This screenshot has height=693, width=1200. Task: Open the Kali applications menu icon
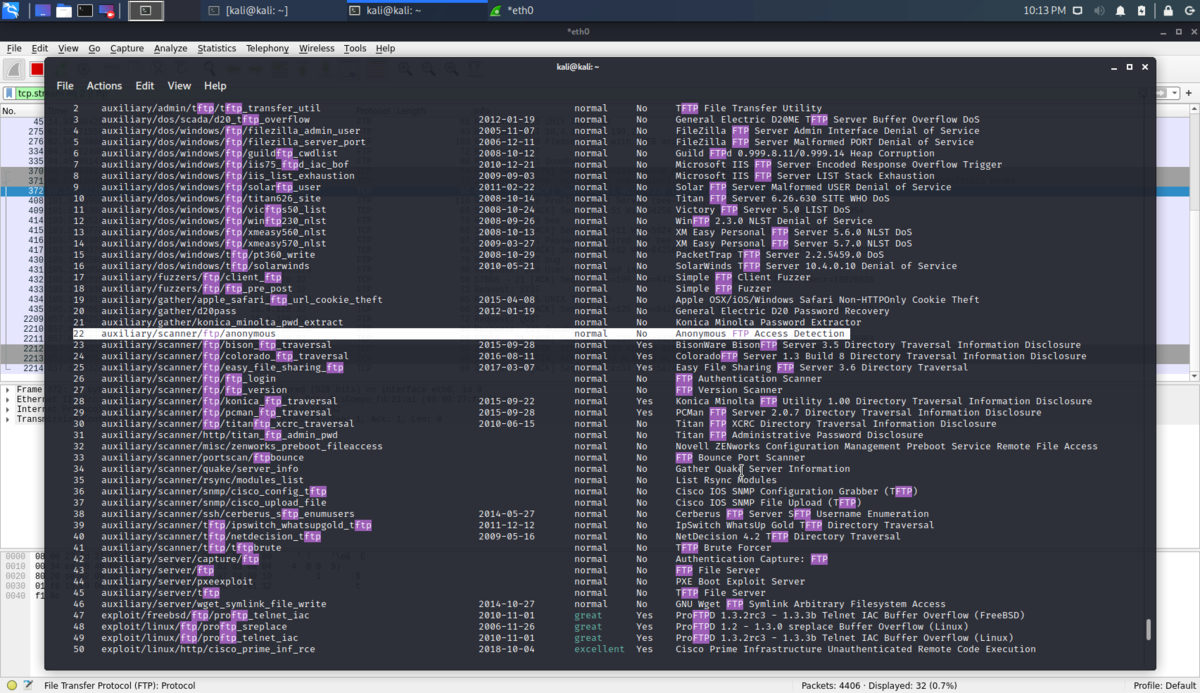pos(11,11)
